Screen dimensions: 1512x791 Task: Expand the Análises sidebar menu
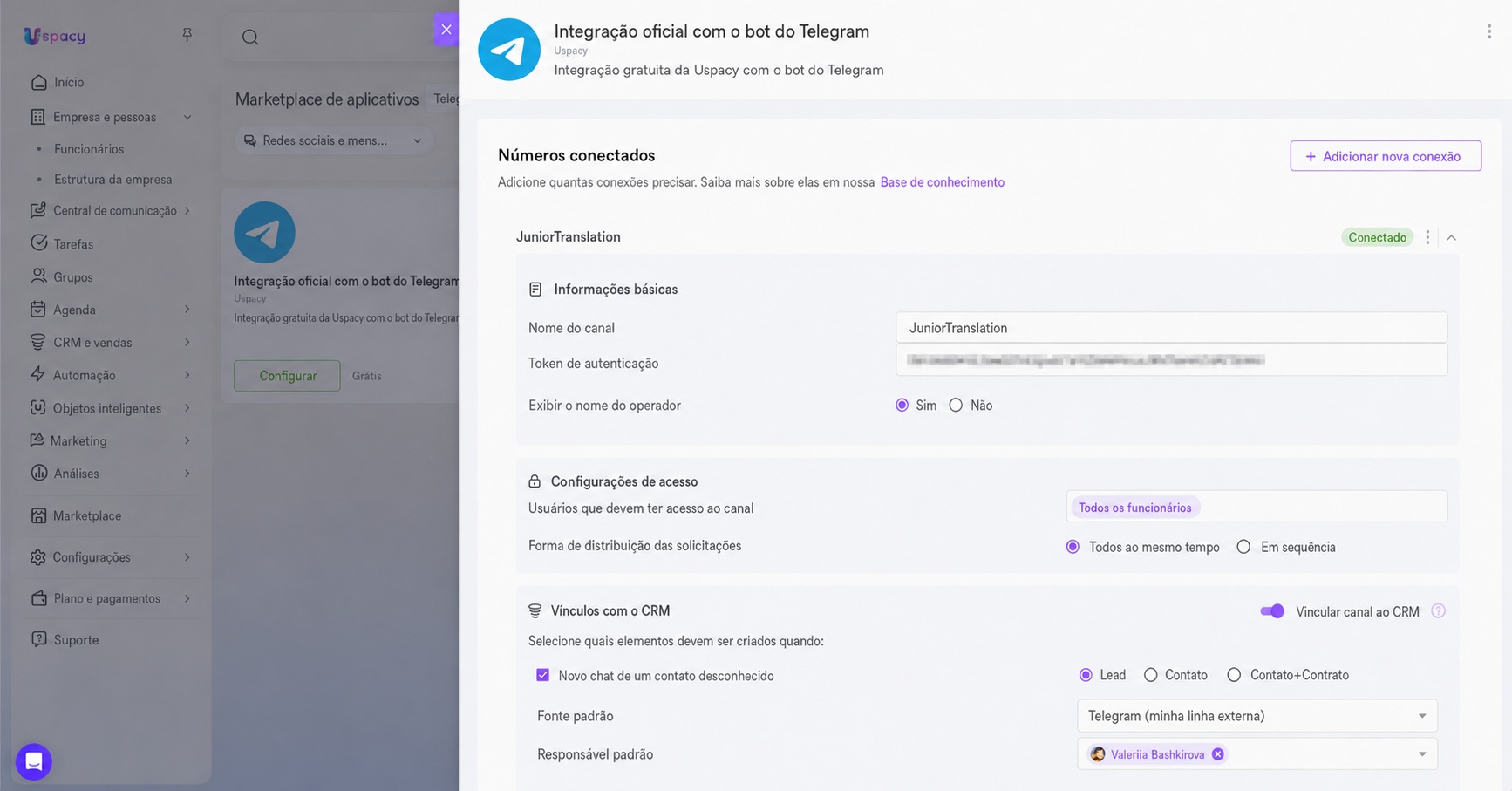click(x=187, y=474)
